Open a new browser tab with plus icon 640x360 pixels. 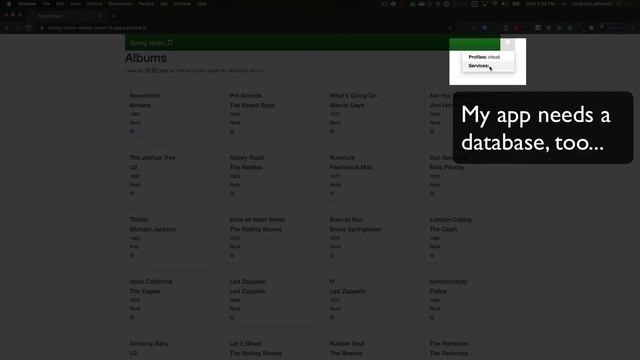[x=113, y=16]
